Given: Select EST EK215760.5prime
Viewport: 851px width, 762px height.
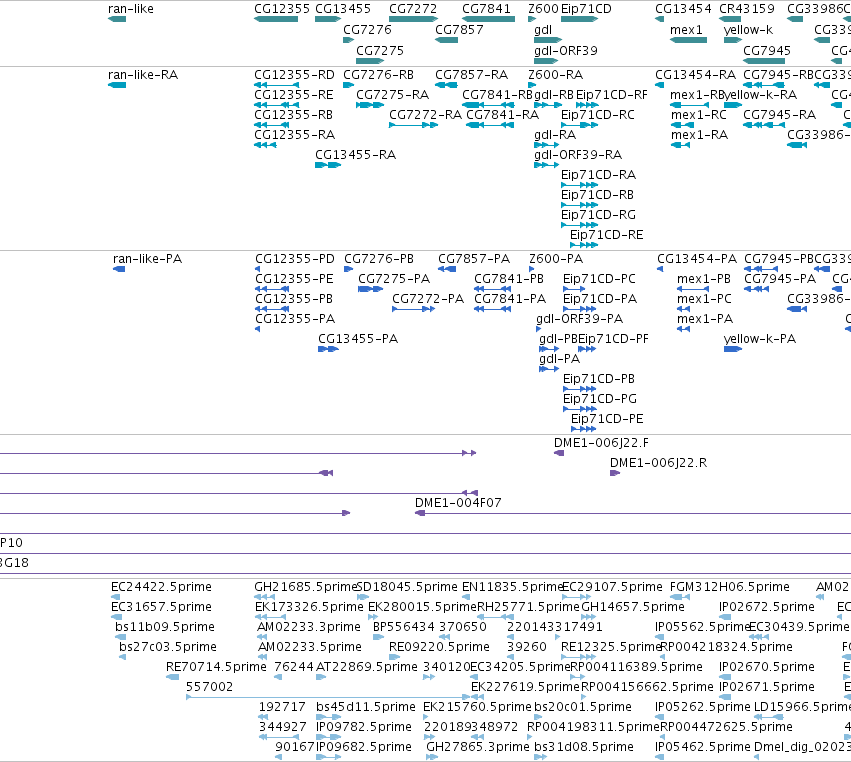Looking at the screenshot, I should (x=477, y=707).
